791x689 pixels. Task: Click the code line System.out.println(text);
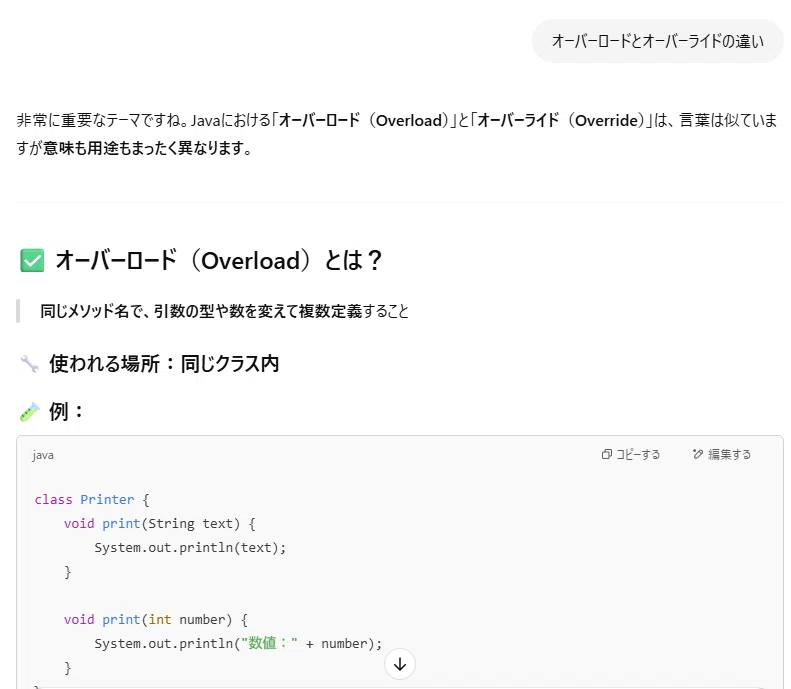(x=190, y=547)
